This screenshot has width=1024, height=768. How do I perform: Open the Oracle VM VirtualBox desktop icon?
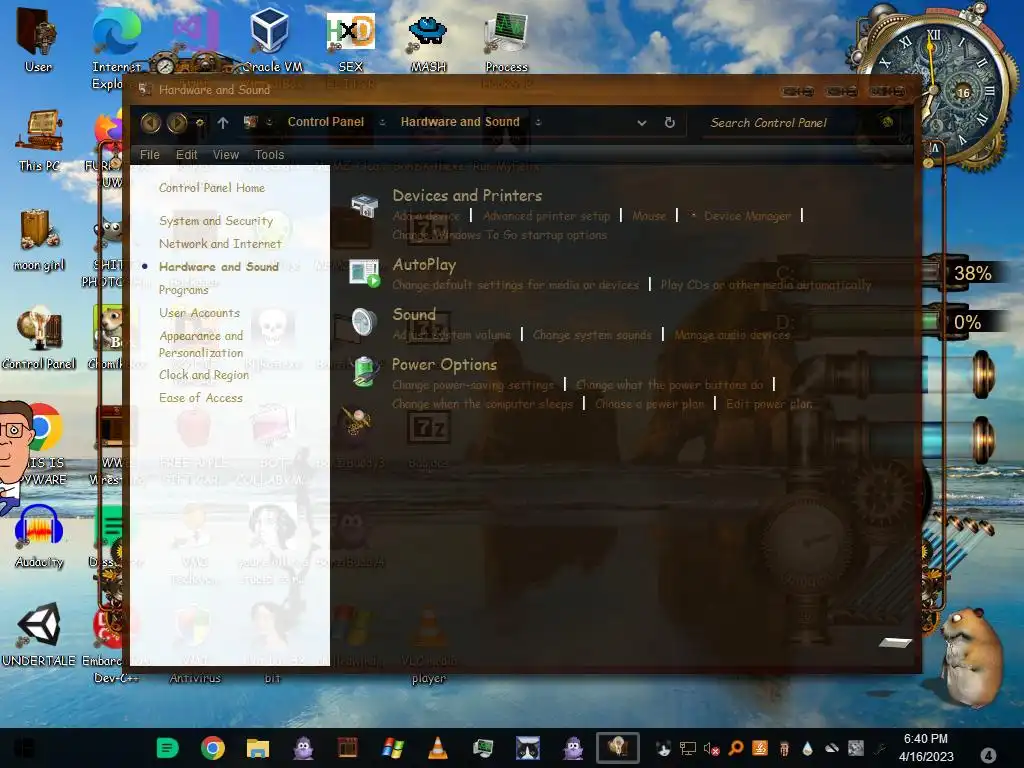pos(272,40)
